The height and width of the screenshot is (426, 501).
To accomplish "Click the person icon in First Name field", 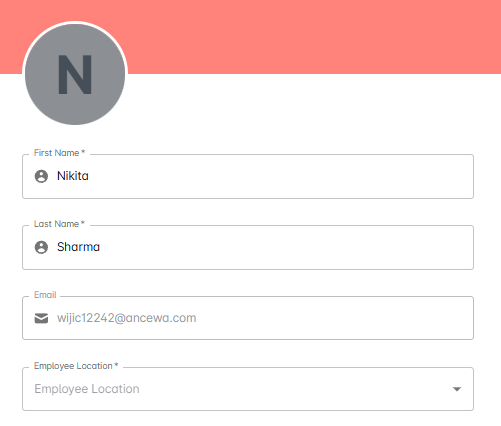I will [41, 176].
